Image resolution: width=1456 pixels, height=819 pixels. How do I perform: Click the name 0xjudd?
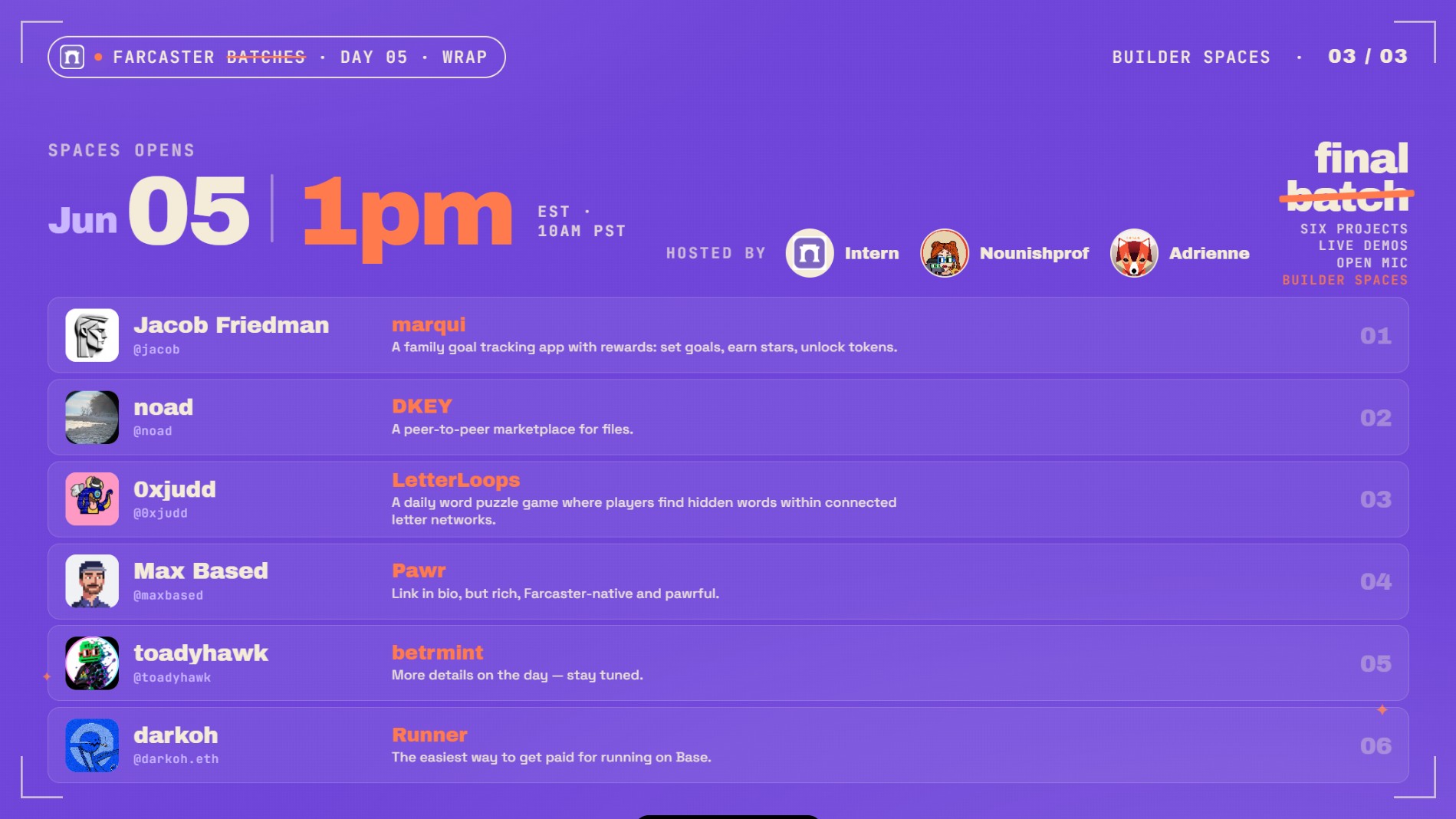(175, 489)
